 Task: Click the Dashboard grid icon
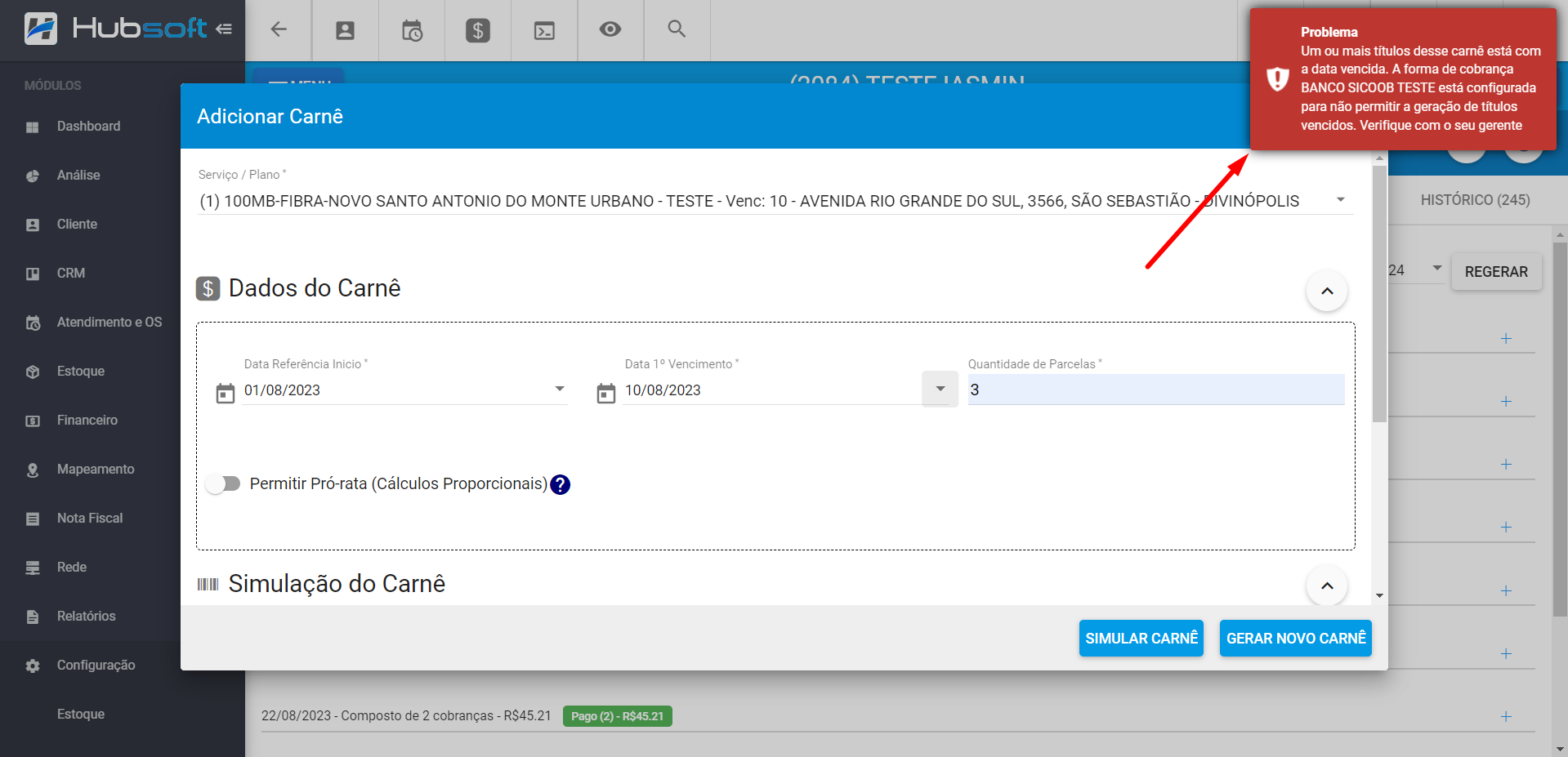pyautogui.click(x=33, y=127)
